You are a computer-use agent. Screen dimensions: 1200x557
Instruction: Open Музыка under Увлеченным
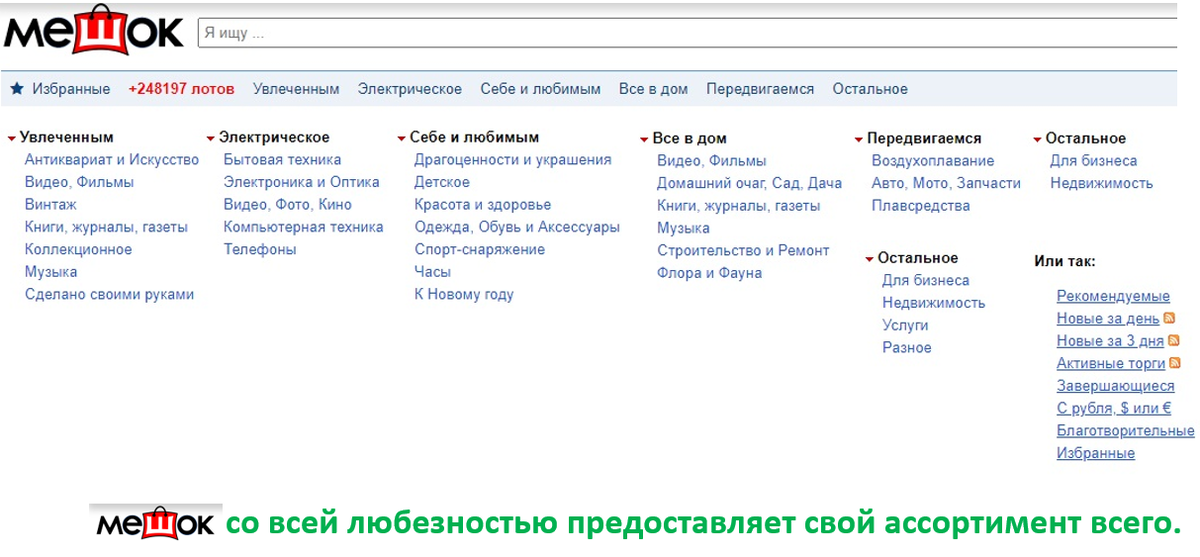(51, 272)
